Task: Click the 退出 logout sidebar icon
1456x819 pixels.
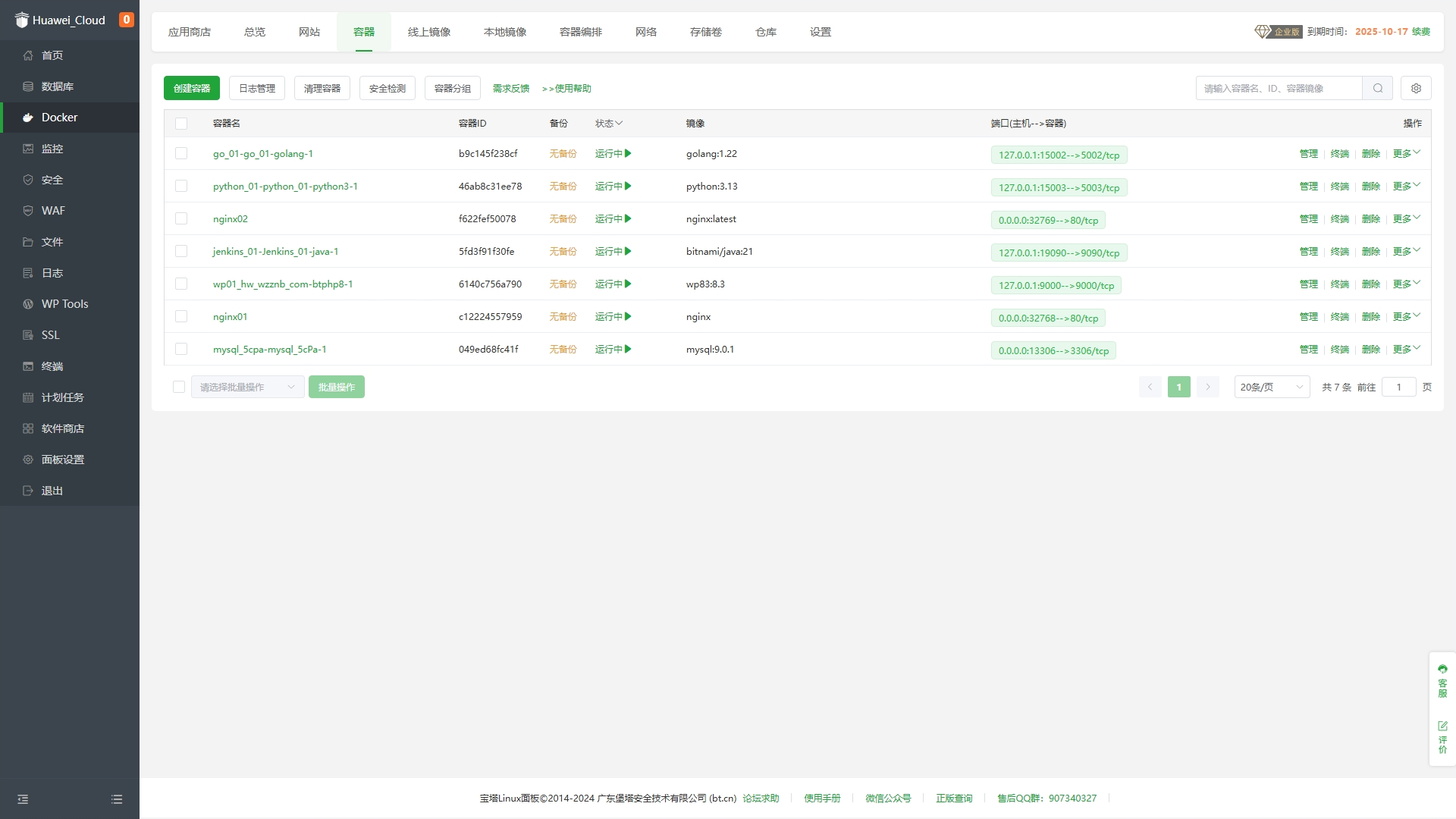Action: click(x=28, y=491)
